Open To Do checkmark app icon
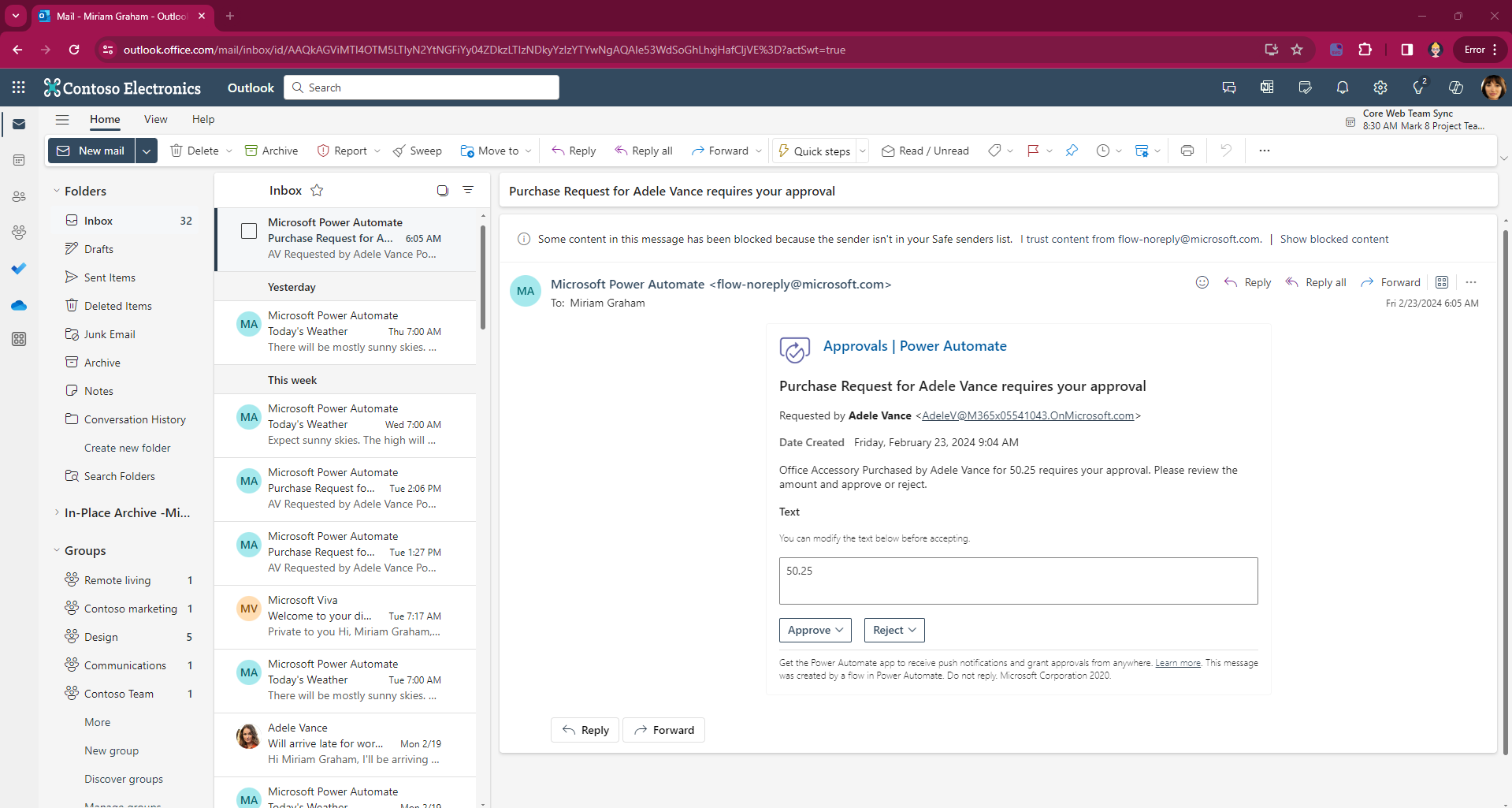 point(19,268)
